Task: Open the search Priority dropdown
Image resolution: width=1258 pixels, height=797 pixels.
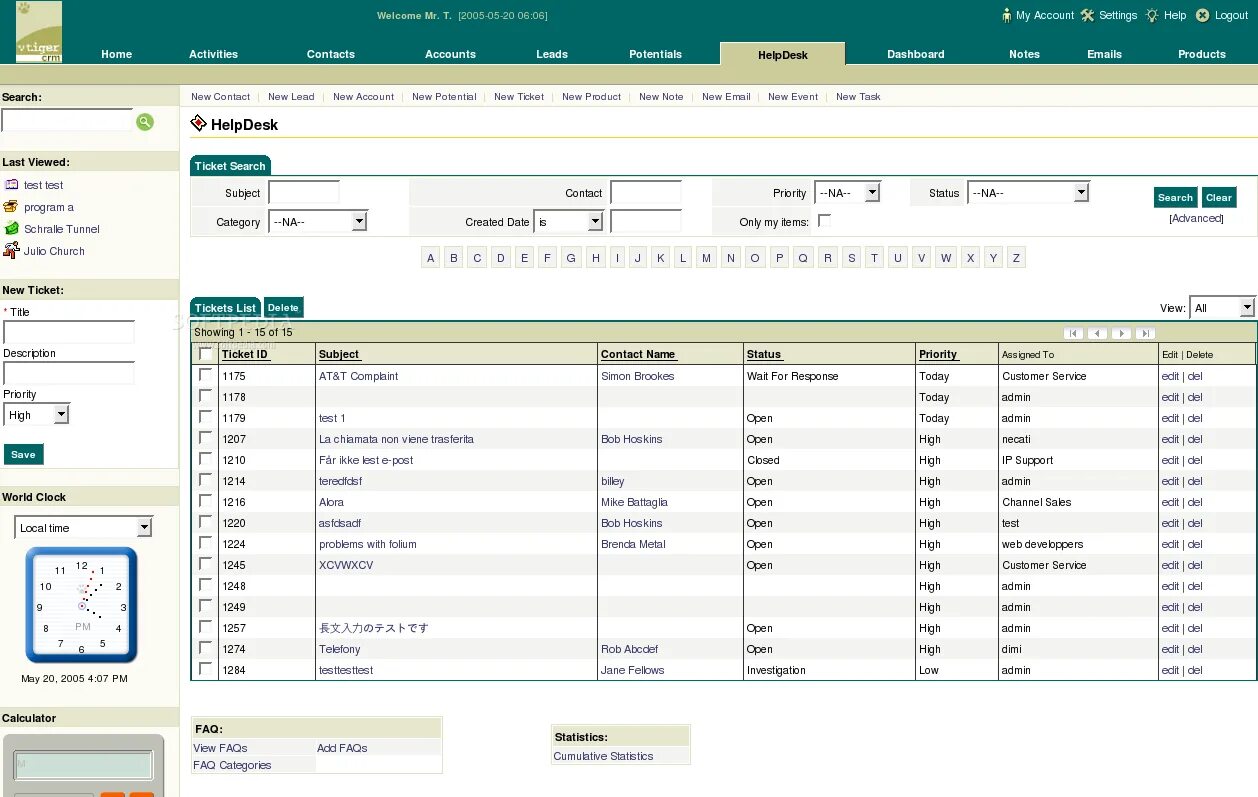Action: pyautogui.click(x=847, y=193)
